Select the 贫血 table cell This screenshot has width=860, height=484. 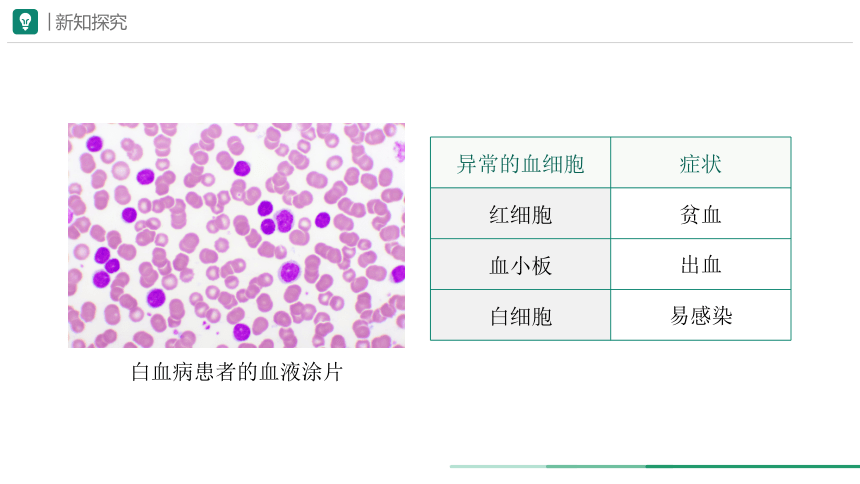(700, 214)
